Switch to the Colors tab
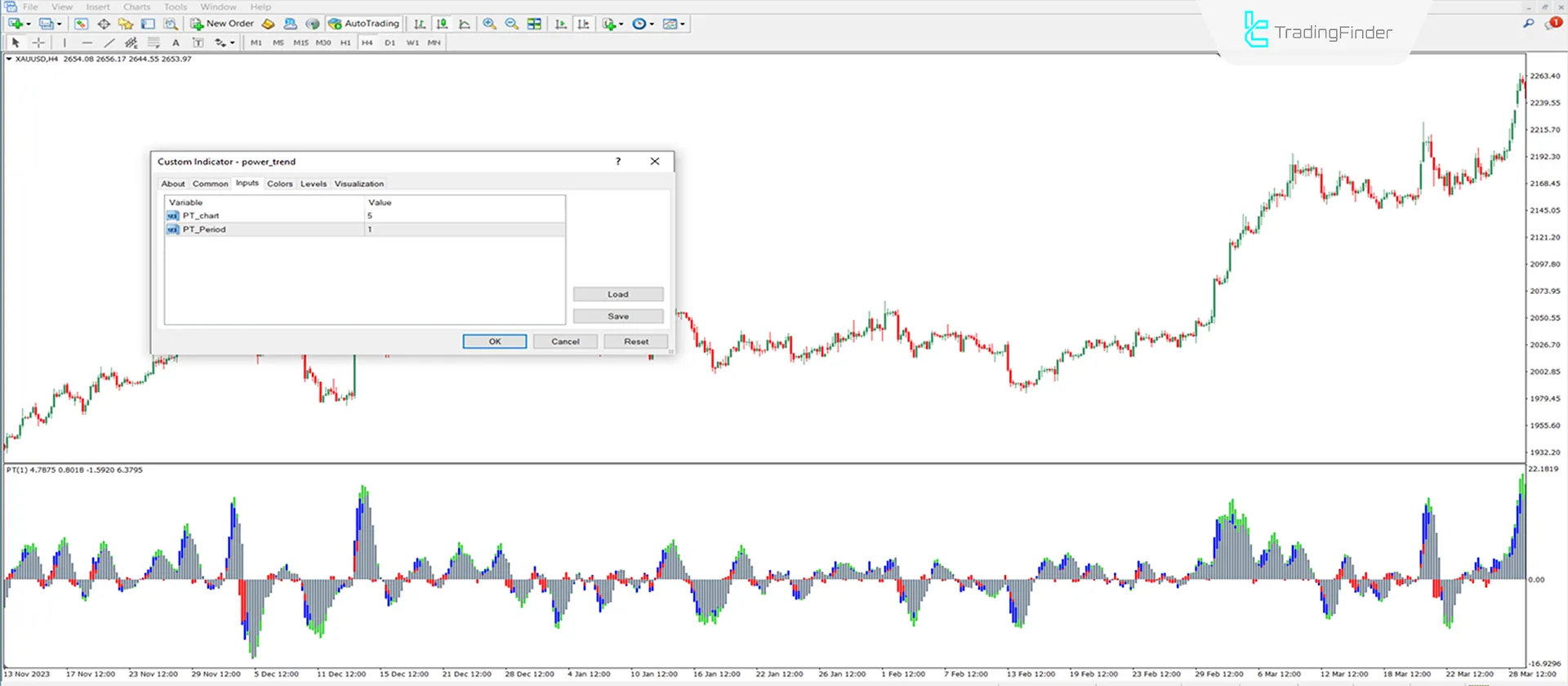The height and width of the screenshot is (686, 1568). [x=279, y=184]
